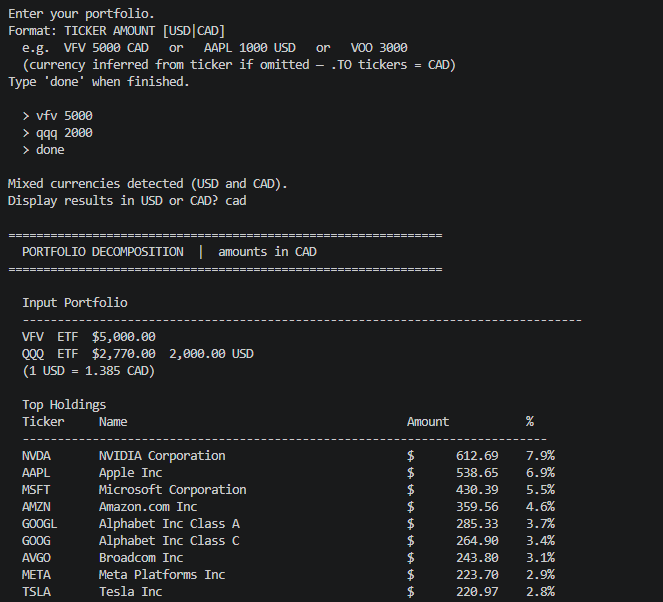
Task: Click the GOOGL ticker
Action: point(40,524)
